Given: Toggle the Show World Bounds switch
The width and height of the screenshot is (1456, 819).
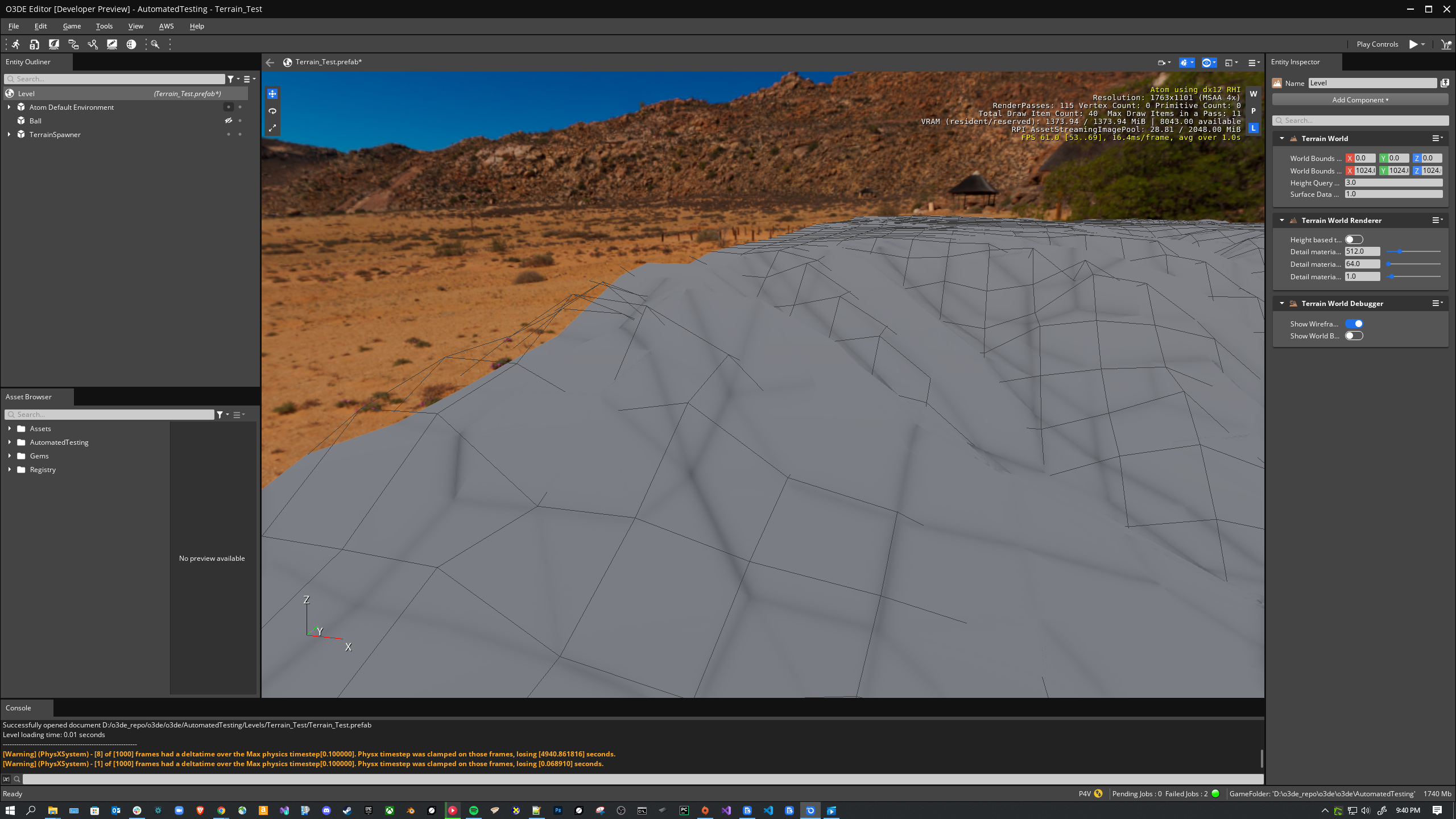Looking at the screenshot, I should (1354, 336).
